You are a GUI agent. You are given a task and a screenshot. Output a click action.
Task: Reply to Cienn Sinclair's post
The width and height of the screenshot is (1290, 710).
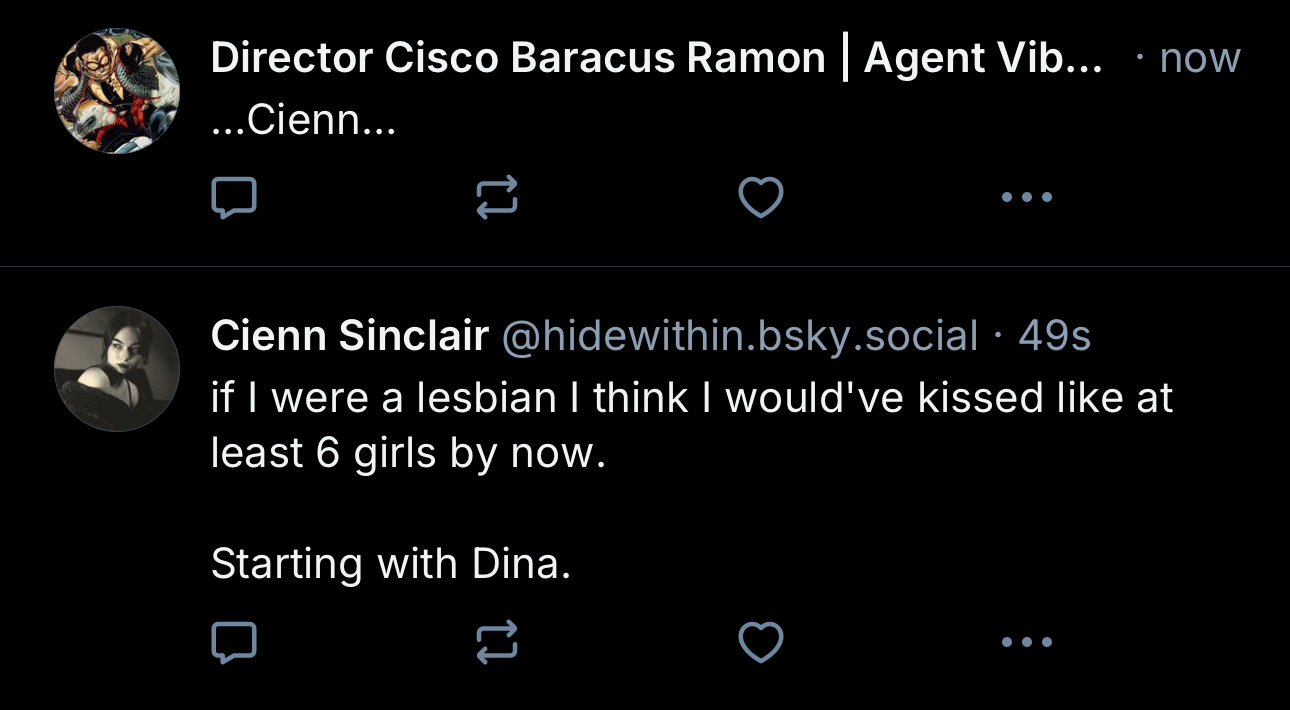234,641
